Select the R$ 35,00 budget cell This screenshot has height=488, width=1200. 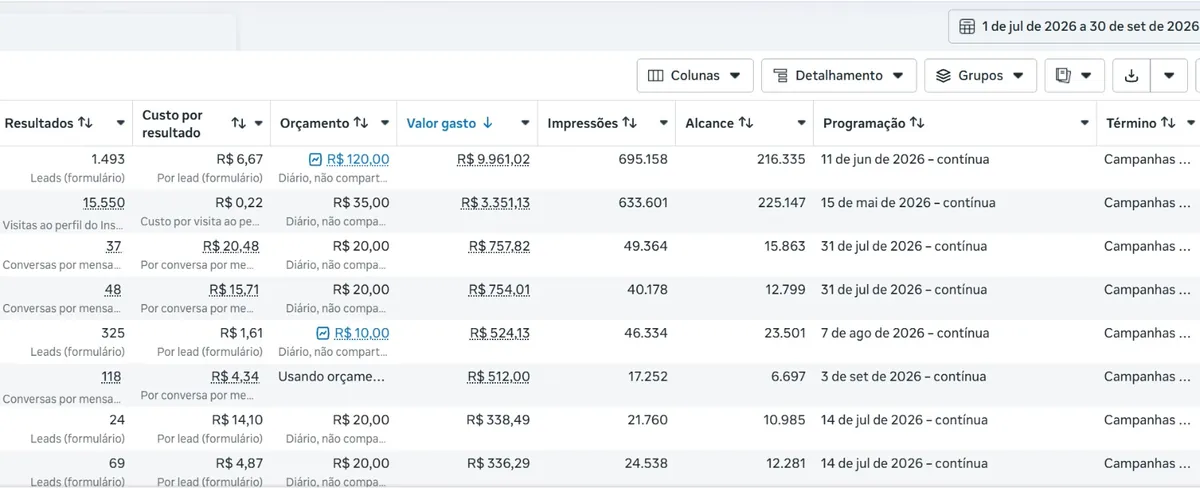pos(361,202)
